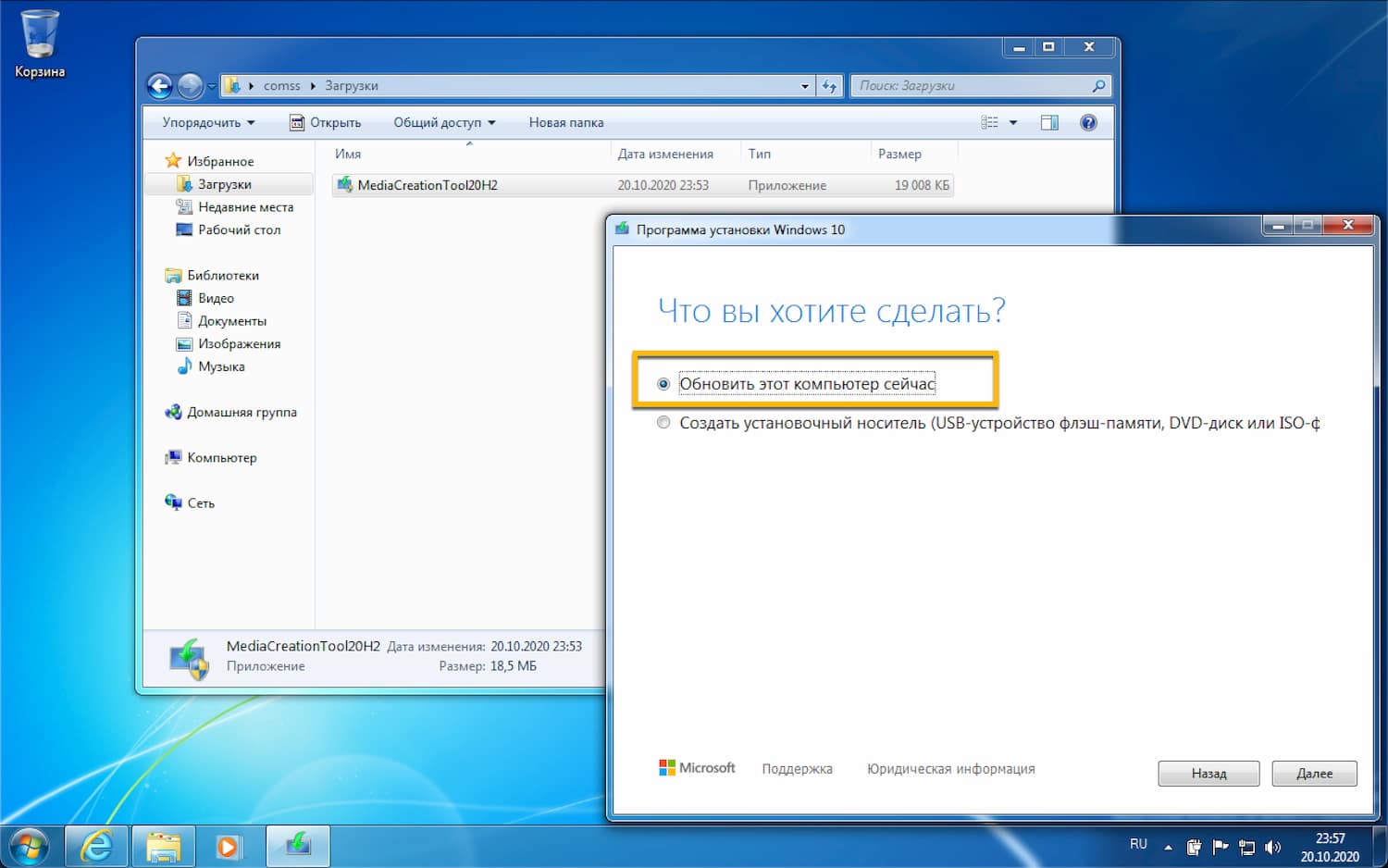Click the details pane application icon
The width and height of the screenshot is (1388, 868).
pos(190,658)
